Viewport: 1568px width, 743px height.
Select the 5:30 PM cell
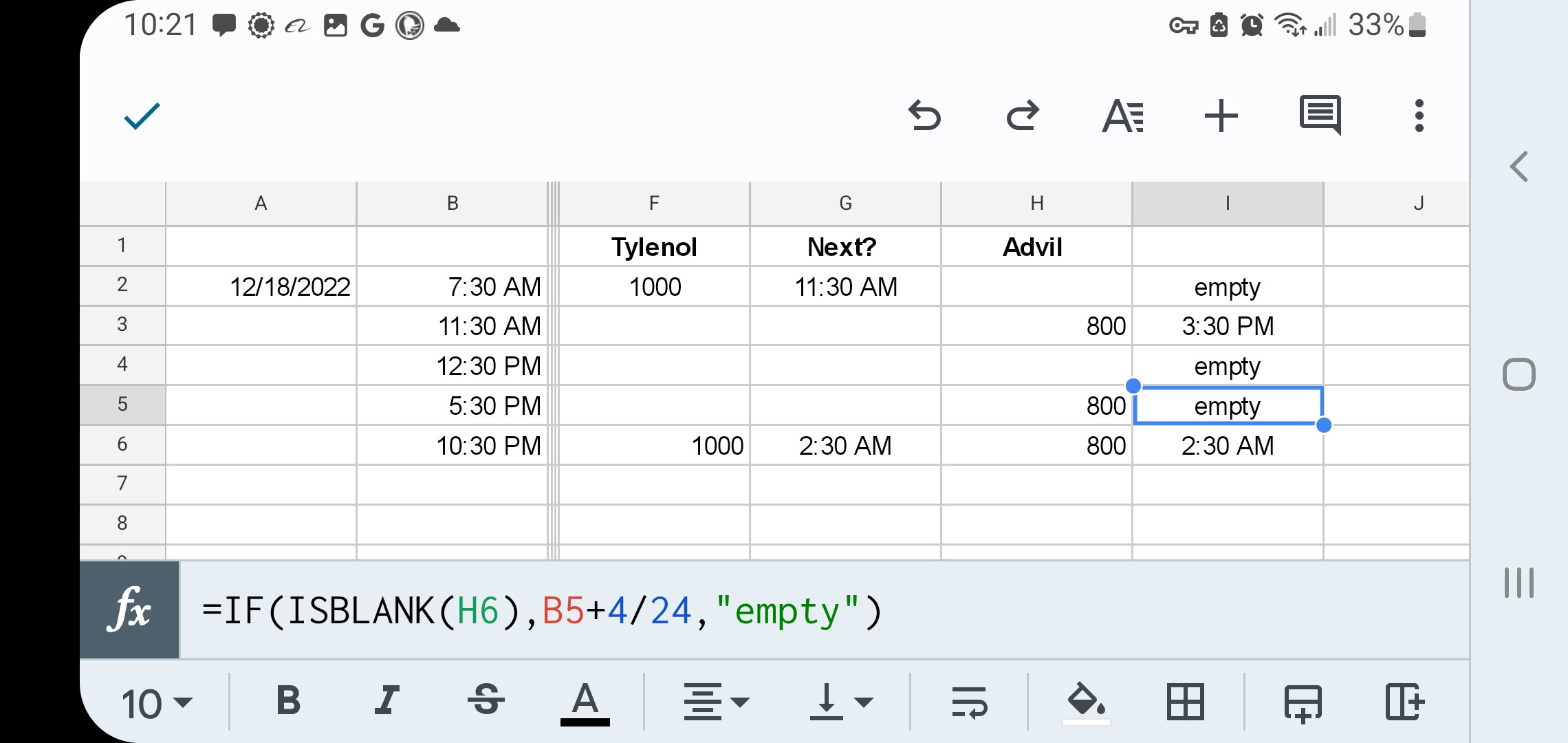click(x=452, y=405)
